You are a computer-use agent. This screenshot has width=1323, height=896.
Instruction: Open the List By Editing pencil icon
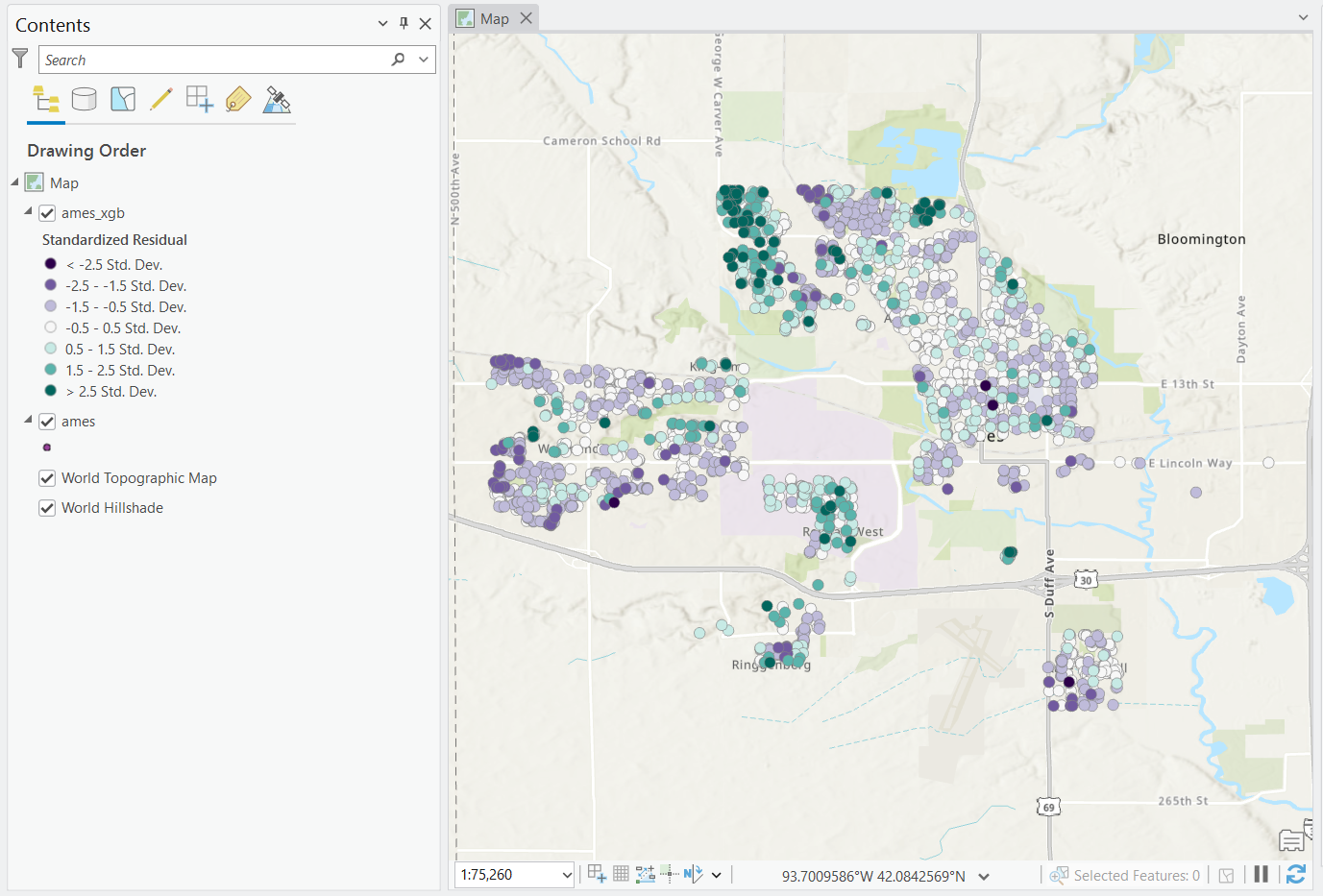[160, 99]
